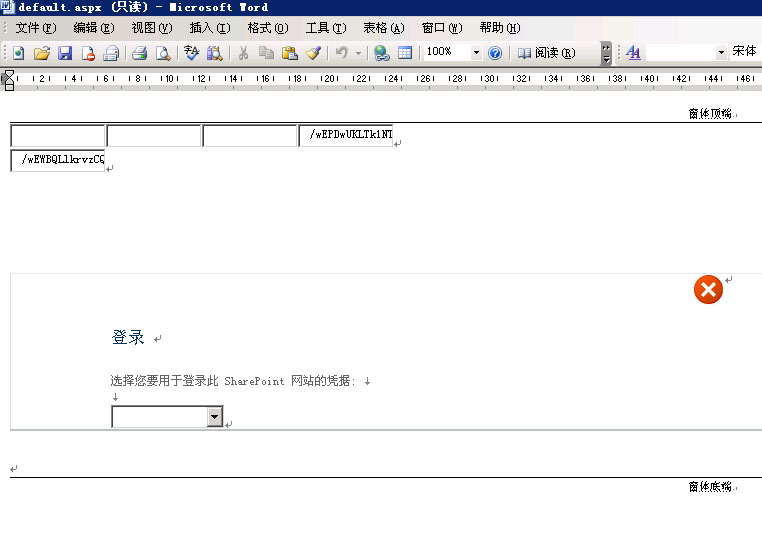Viewport: 762px width, 540px height.
Task: Click the field containing /wEWBQLlkrvzCQ
Action: (58, 160)
